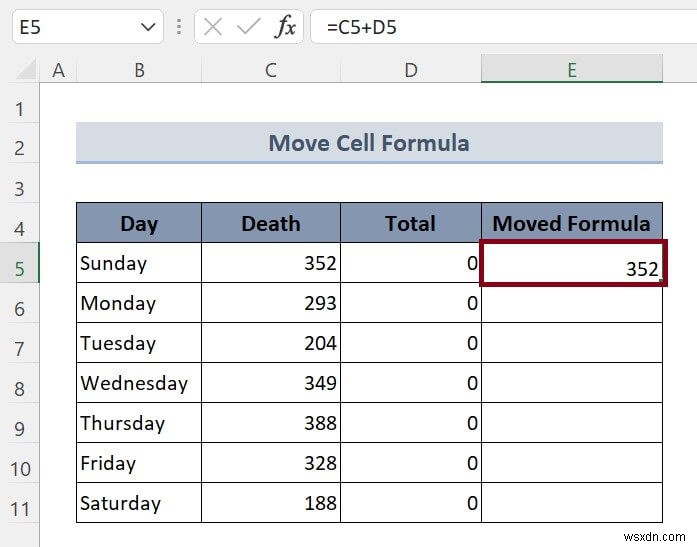Viewport: 697px width, 547px height.
Task: Select the 'Tuesday' cell
Action: pos(139,343)
